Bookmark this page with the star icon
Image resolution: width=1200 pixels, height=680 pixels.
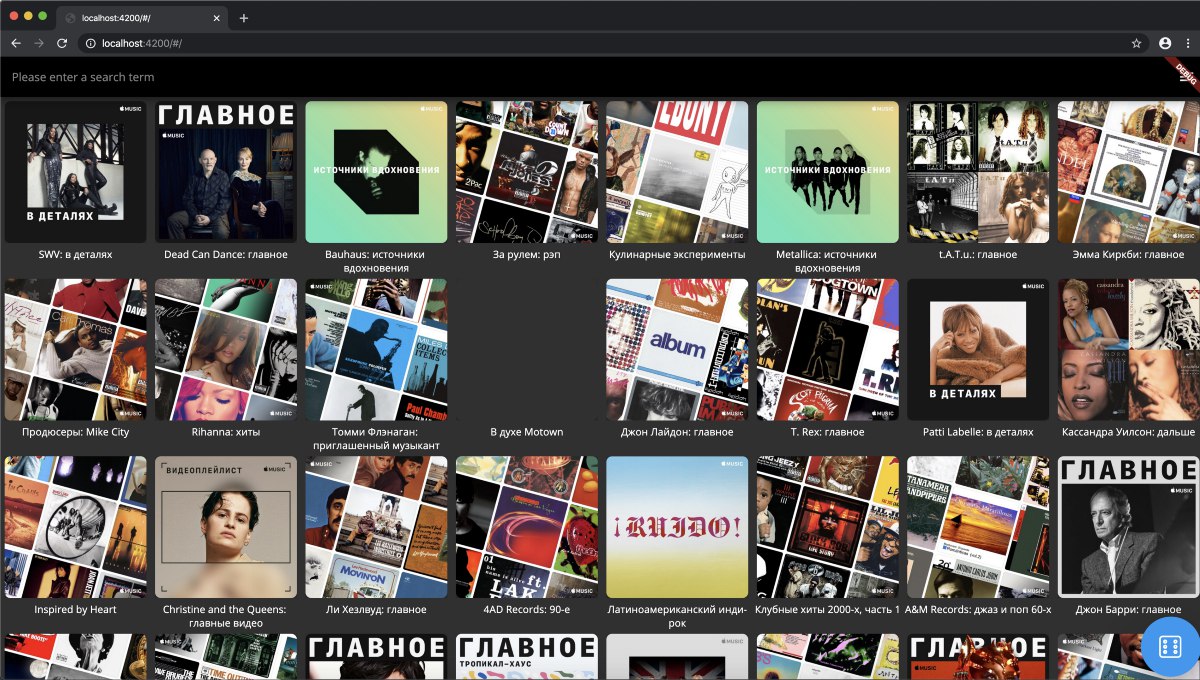click(1136, 44)
